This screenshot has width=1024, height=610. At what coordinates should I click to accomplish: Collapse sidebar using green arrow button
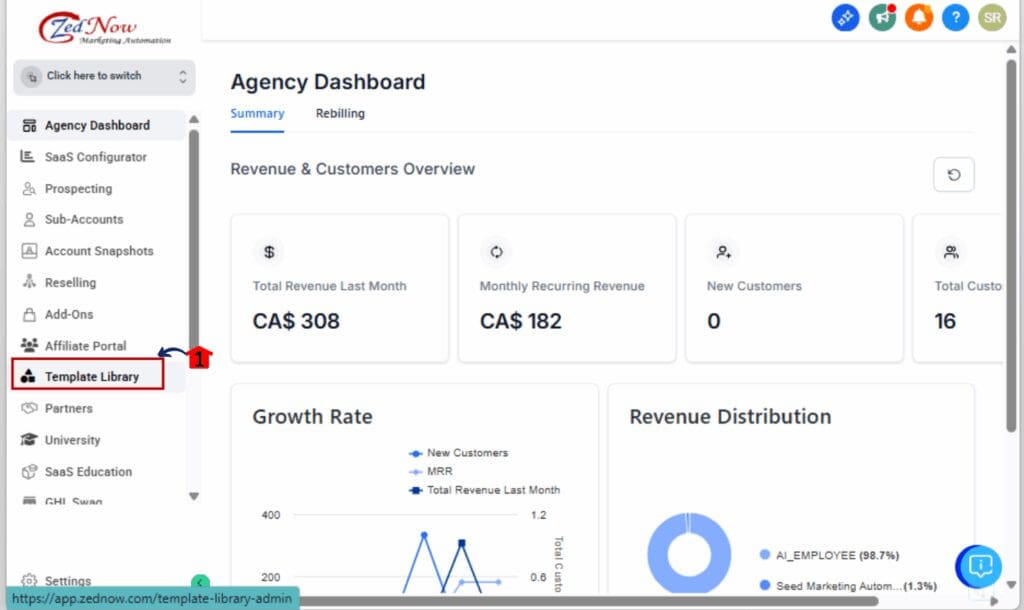click(200, 582)
